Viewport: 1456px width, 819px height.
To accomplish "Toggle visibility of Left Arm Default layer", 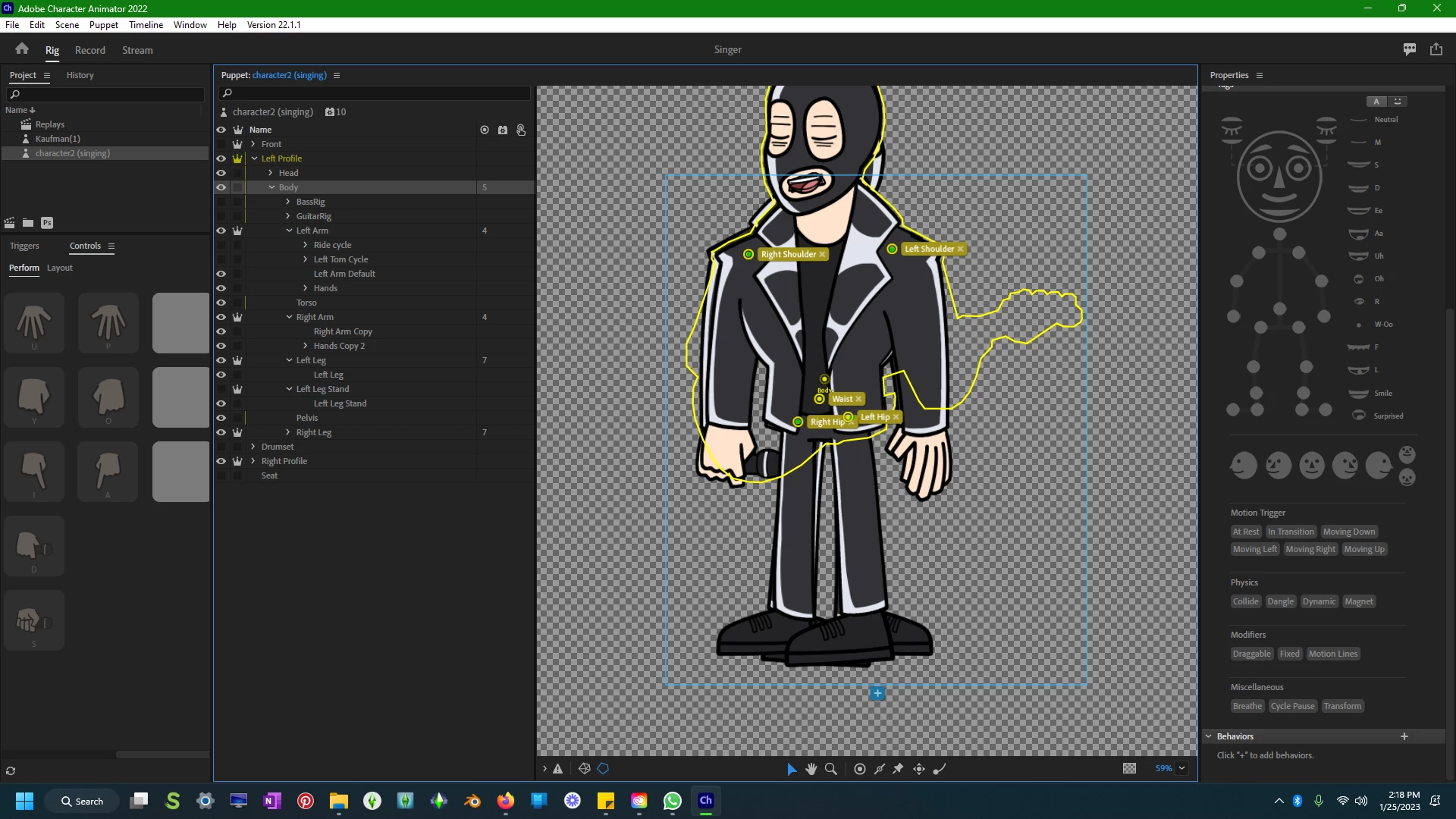I will tap(221, 274).
